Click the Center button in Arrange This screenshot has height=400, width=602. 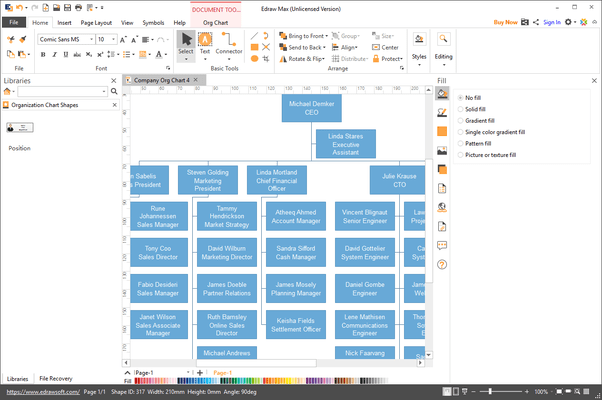tap(385, 48)
